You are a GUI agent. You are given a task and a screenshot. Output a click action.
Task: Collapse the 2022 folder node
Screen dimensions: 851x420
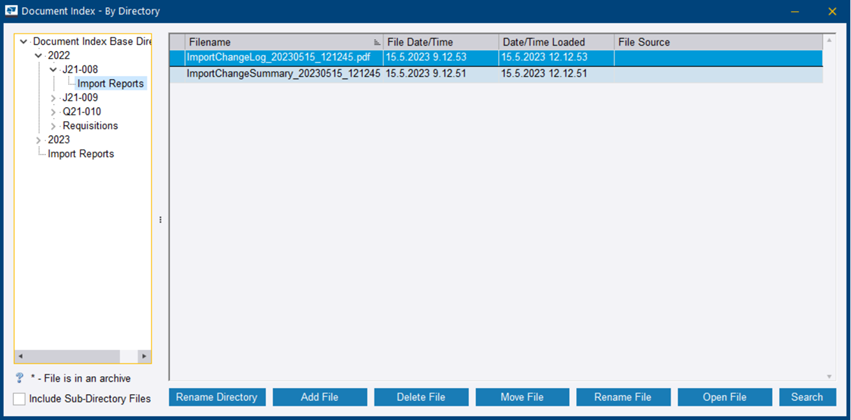[x=38, y=56]
